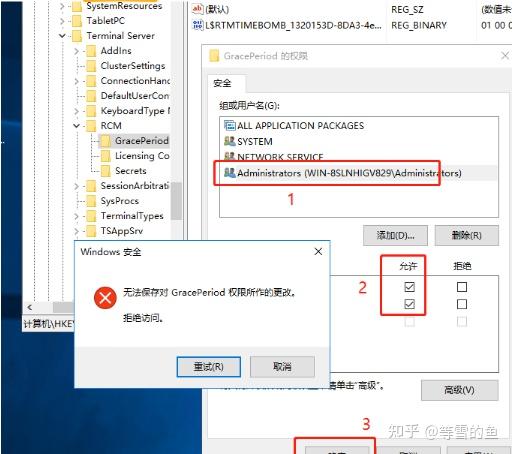Screen dimensions: 512x454
Task: Click the default string value icon
Action: pos(197,9)
